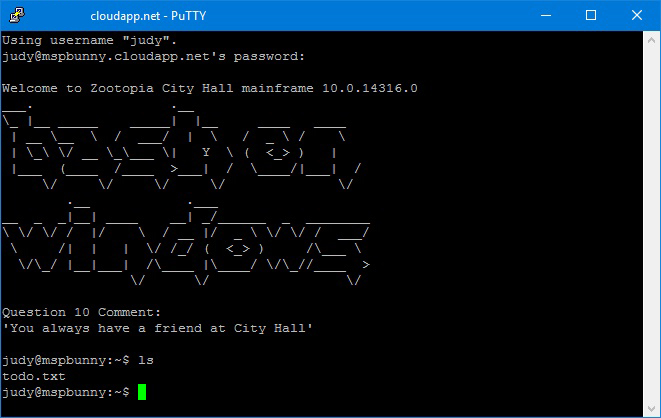Click the 'Using username "judy"' line
Image resolution: width=661 pixels, height=418 pixels.
coord(89,40)
